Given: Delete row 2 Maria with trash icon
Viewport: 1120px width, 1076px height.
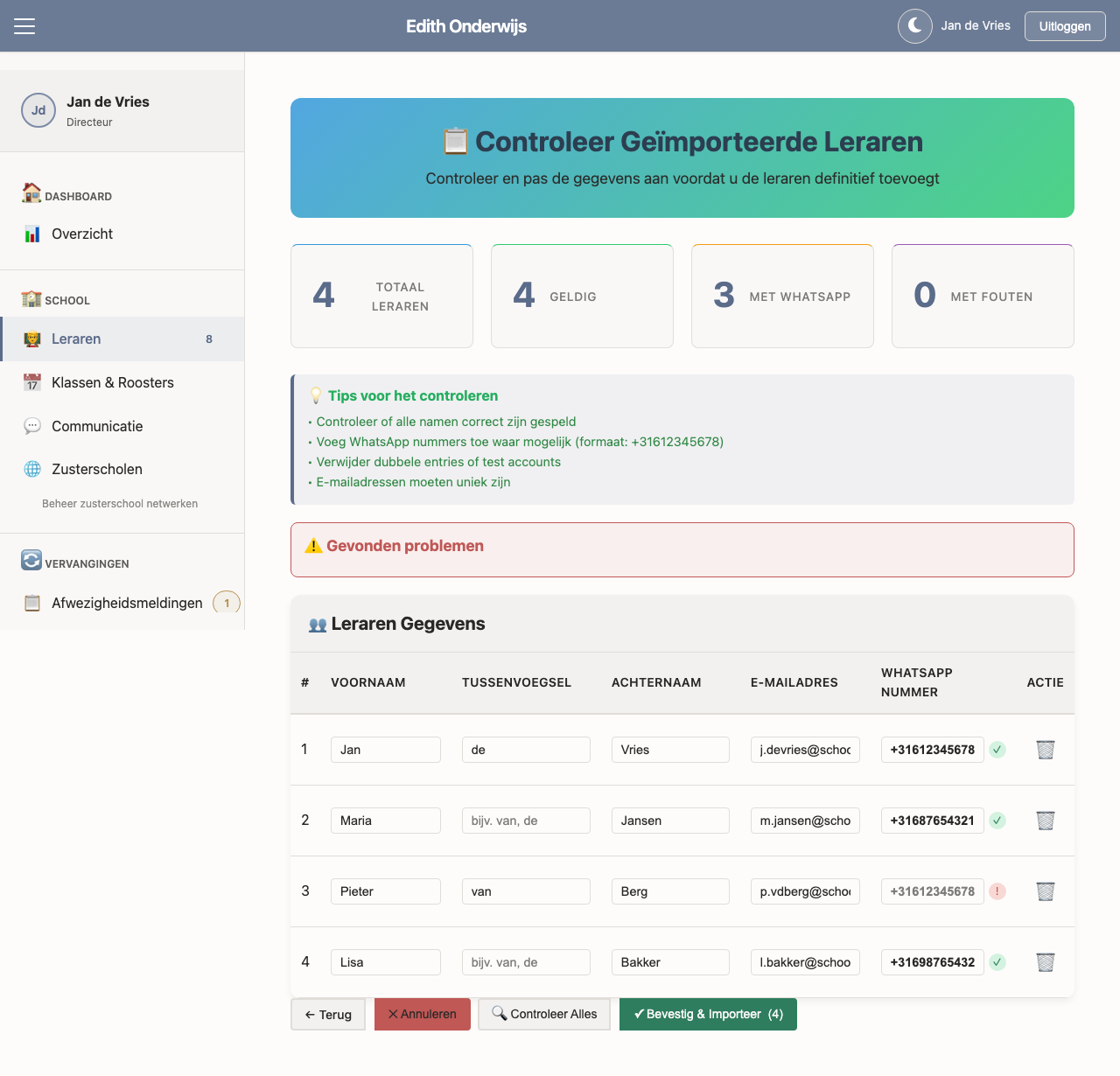Looking at the screenshot, I should (x=1046, y=821).
